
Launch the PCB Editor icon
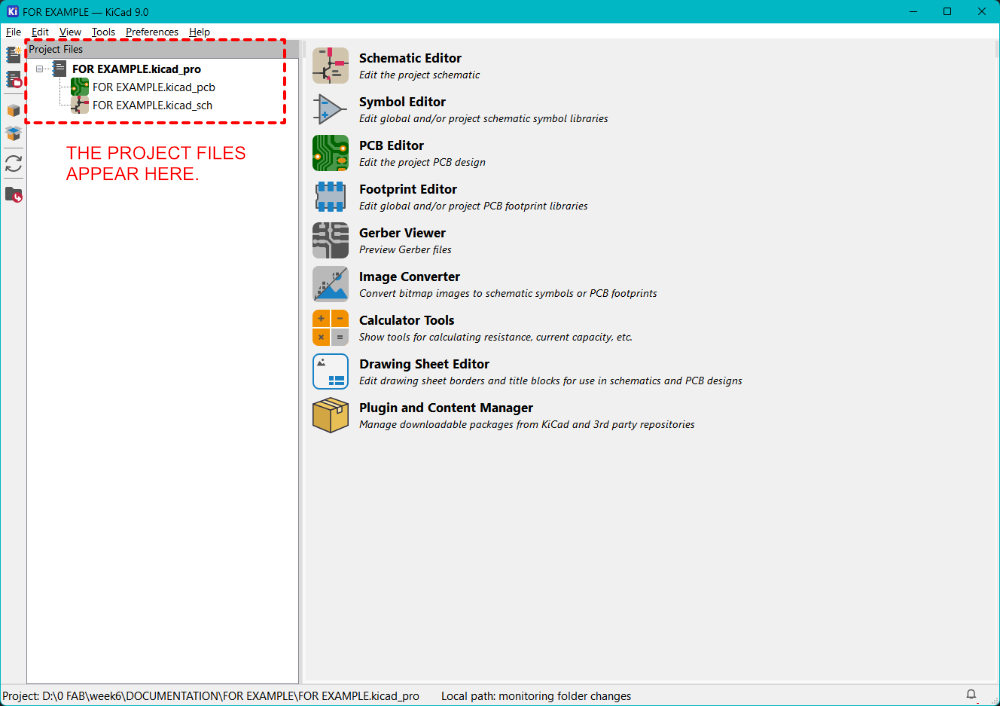330,153
